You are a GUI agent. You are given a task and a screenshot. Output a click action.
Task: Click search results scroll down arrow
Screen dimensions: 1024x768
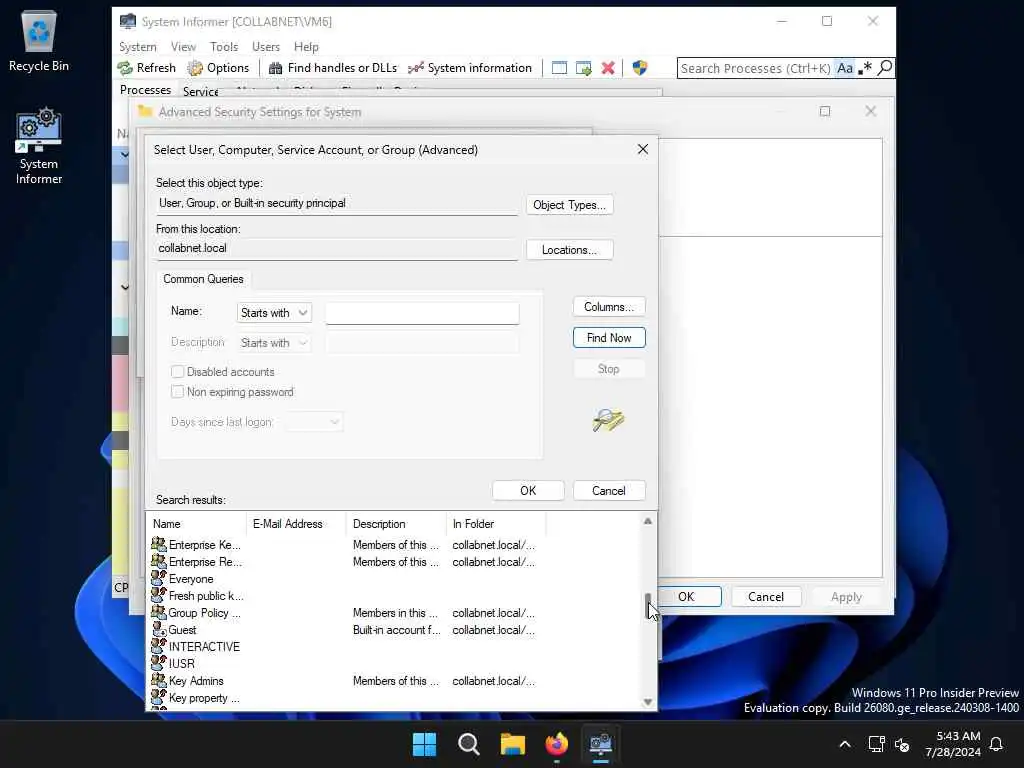point(648,702)
